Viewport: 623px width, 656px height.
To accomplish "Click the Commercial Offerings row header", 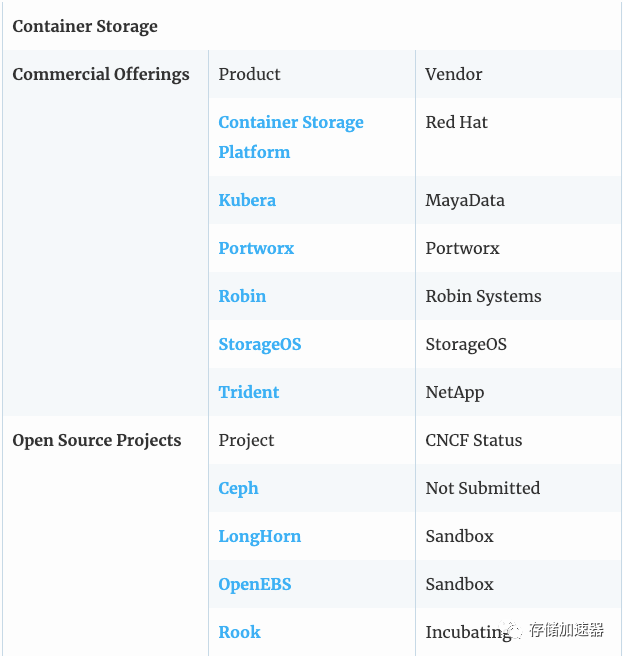I will 101,74.
